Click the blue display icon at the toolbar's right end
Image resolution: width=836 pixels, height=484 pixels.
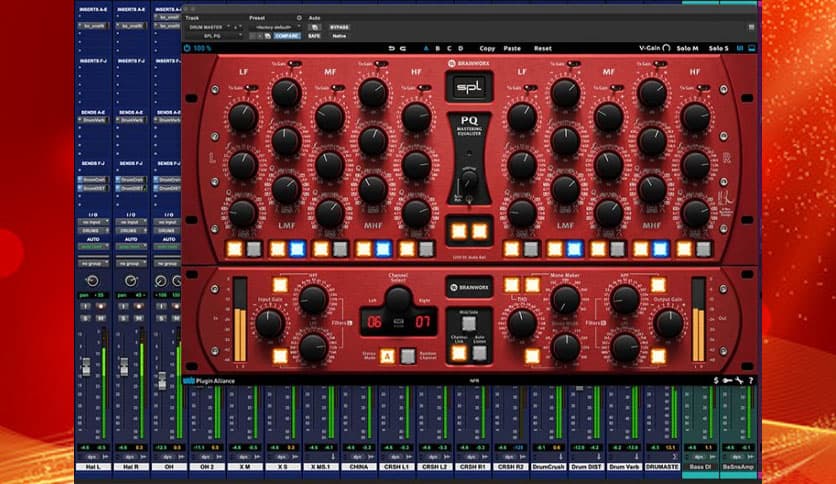point(752,48)
